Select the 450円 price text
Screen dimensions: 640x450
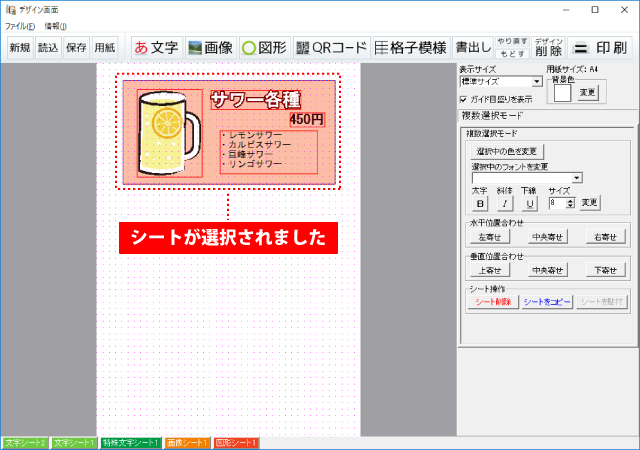pyautogui.click(x=307, y=119)
